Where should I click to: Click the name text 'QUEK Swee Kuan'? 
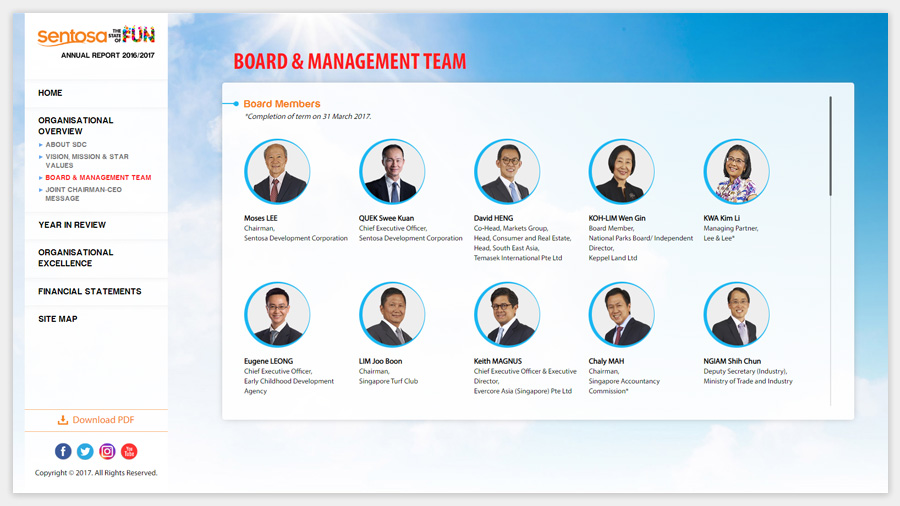[x=386, y=218]
